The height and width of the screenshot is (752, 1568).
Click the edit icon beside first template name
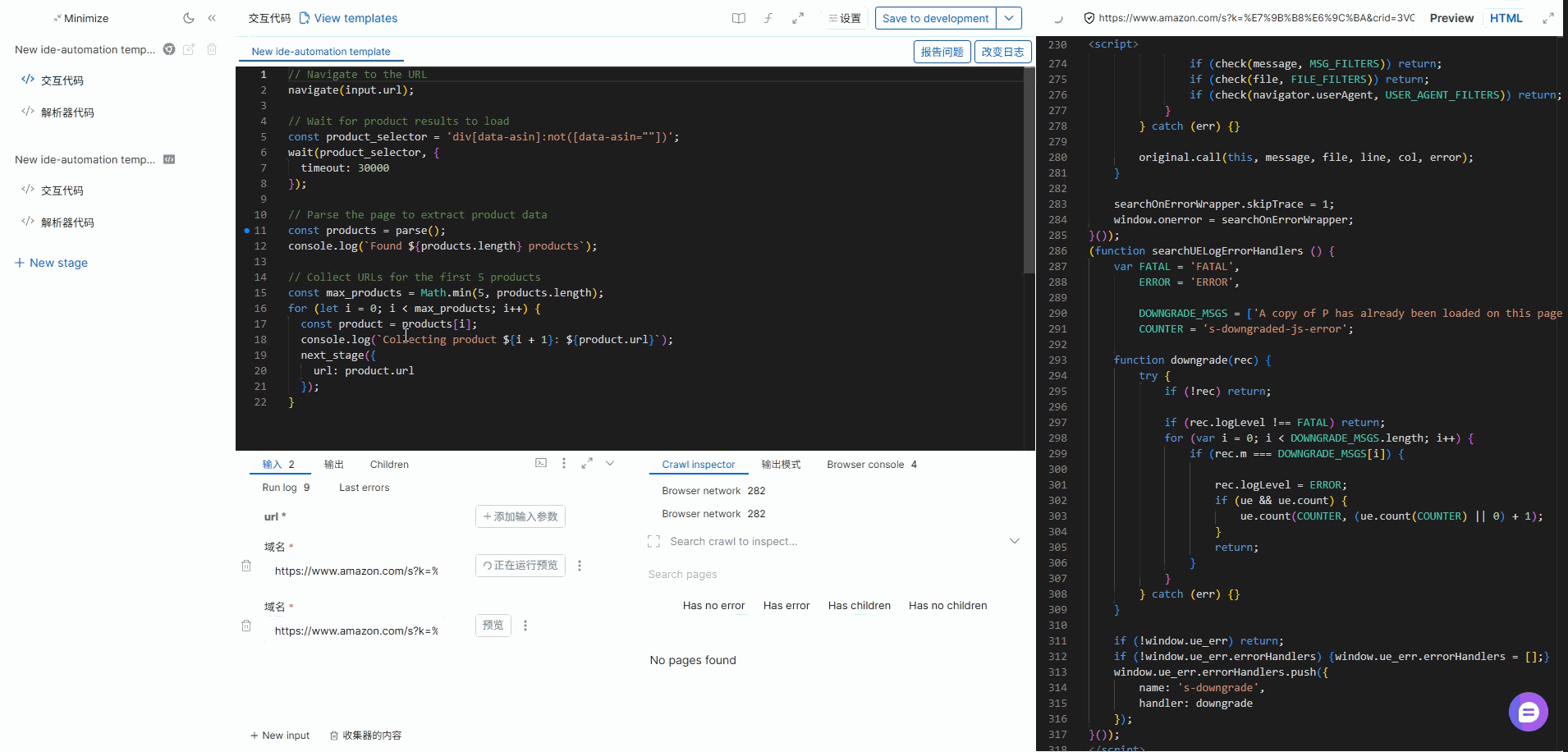pos(189,49)
